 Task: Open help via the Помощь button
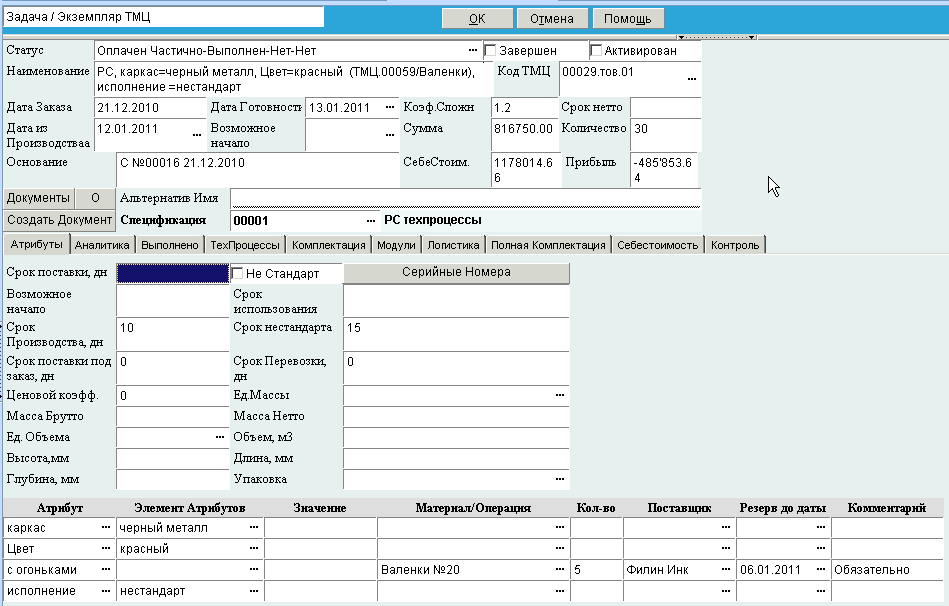[x=628, y=18]
